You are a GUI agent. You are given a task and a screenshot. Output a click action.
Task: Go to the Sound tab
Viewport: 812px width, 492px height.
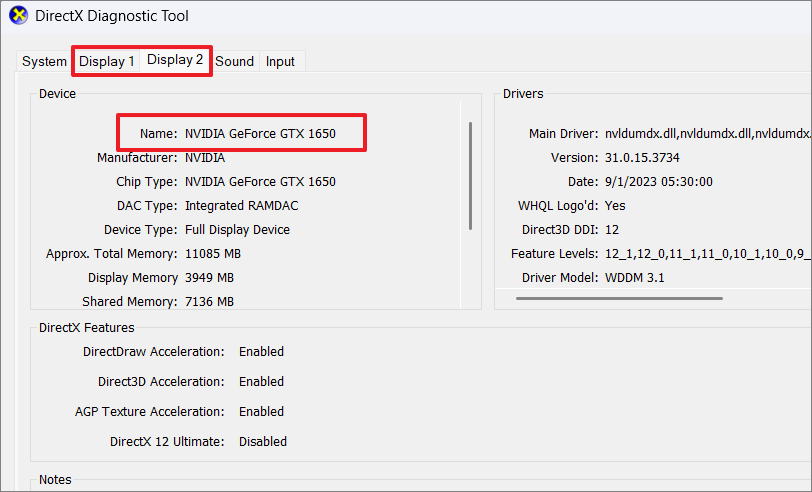click(x=235, y=61)
